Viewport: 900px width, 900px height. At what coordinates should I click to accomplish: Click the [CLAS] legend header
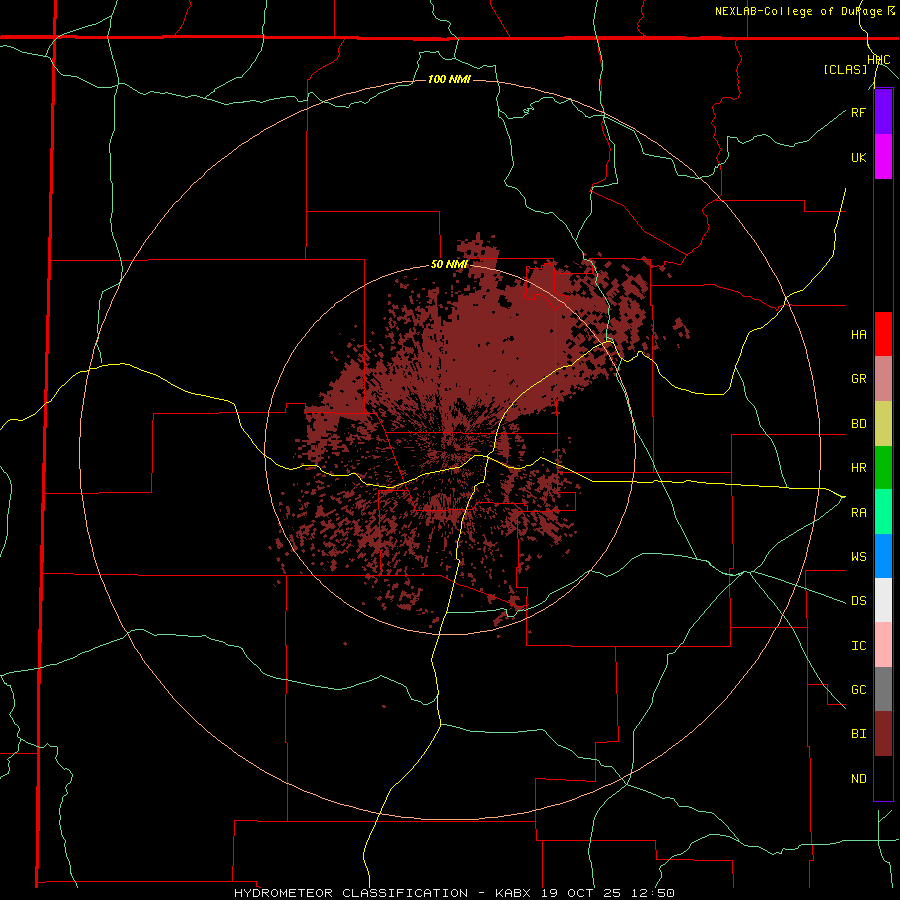tap(845, 70)
